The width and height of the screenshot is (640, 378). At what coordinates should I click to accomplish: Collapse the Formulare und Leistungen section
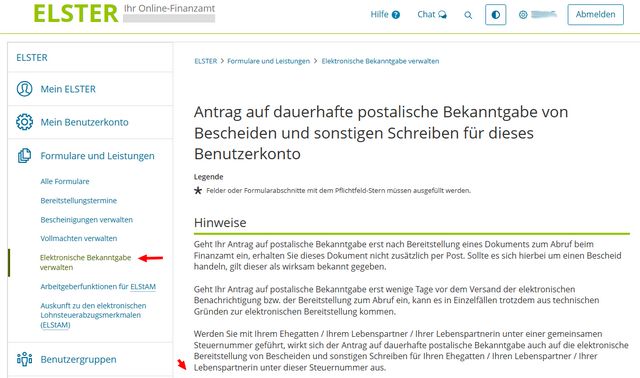(97, 156)
